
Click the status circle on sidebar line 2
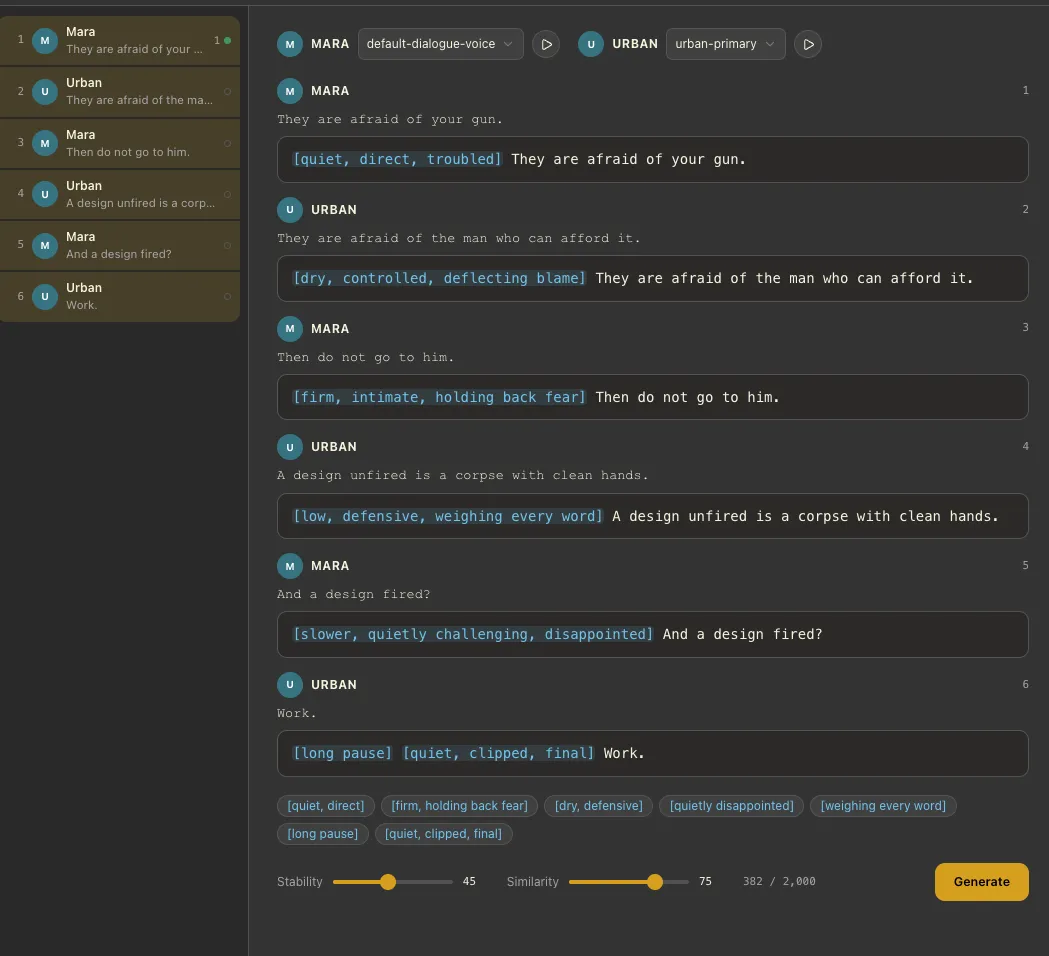click(227, 92)
